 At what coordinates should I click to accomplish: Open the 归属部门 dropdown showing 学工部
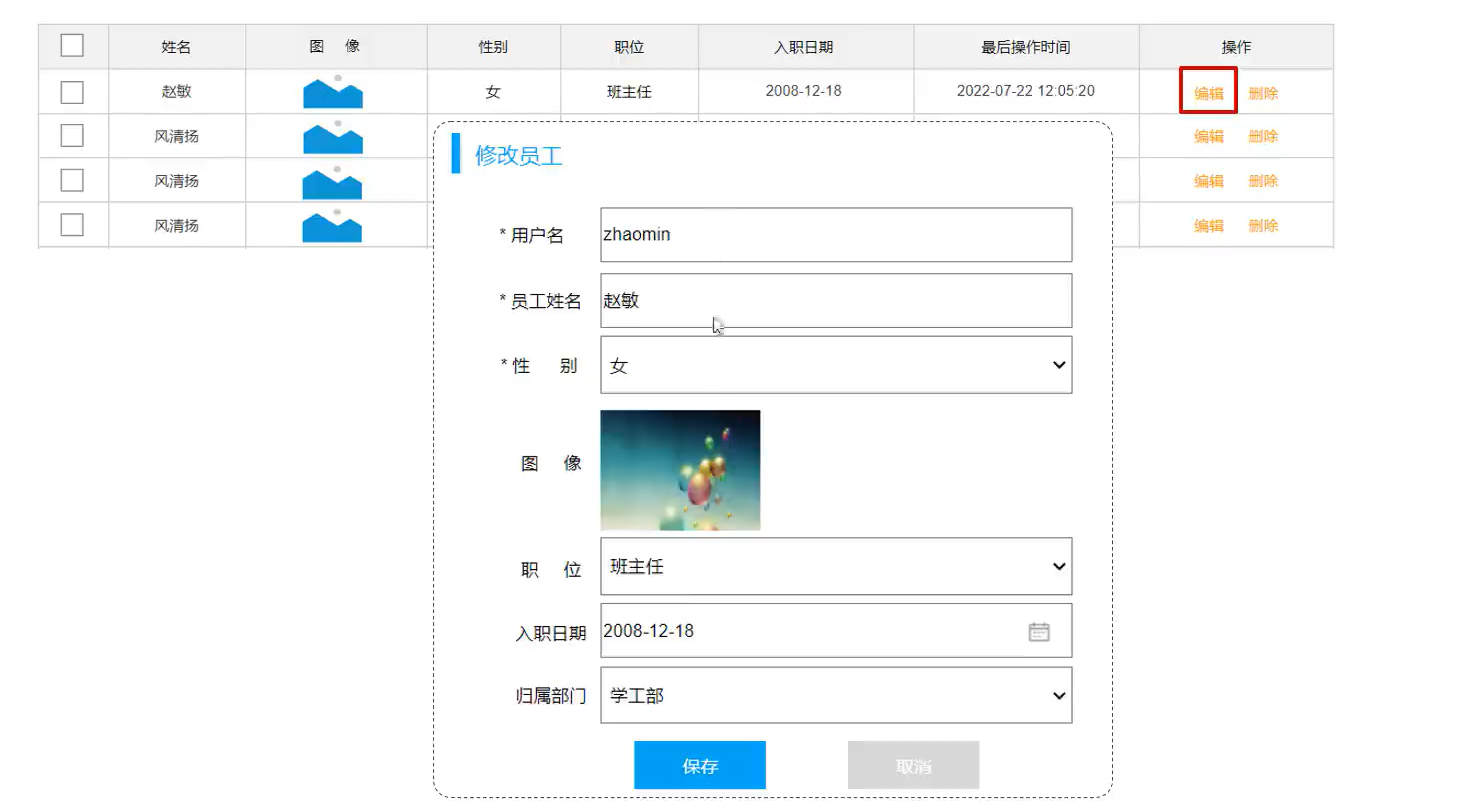(x=836, y=695)
